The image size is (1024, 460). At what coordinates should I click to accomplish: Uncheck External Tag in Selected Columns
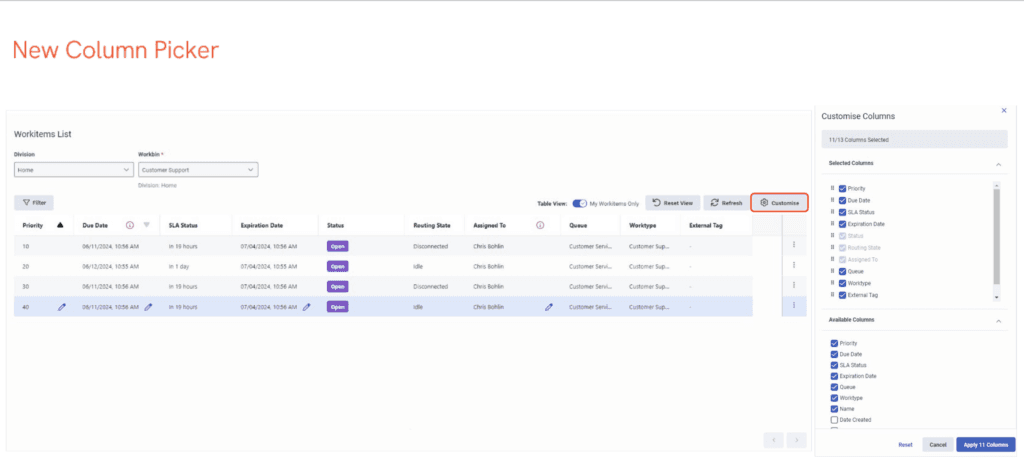843,295
